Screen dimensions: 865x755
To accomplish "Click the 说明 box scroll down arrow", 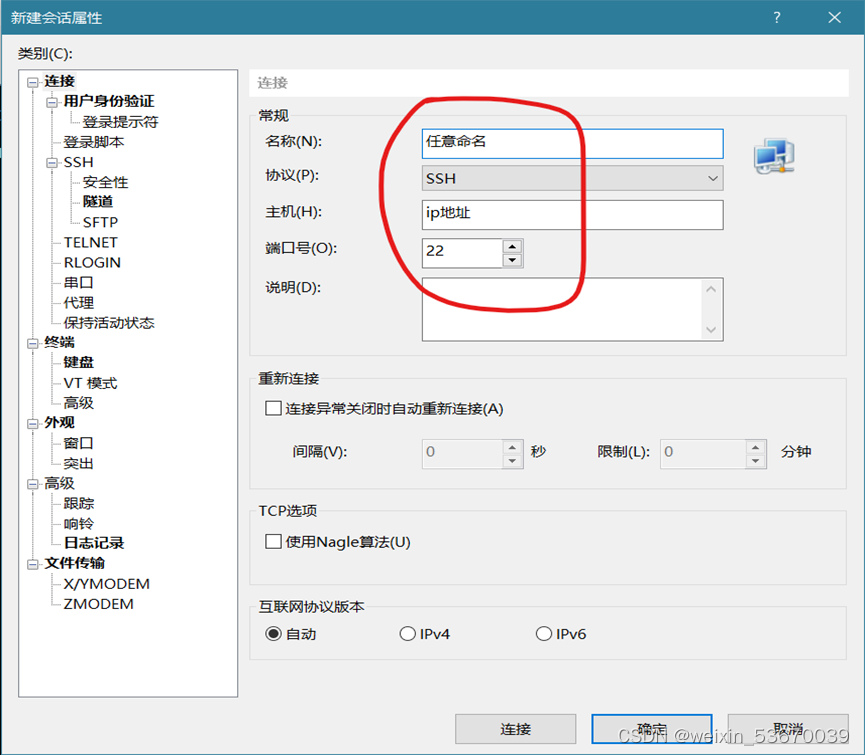I will pyautogui.click(x=711, y=330).
